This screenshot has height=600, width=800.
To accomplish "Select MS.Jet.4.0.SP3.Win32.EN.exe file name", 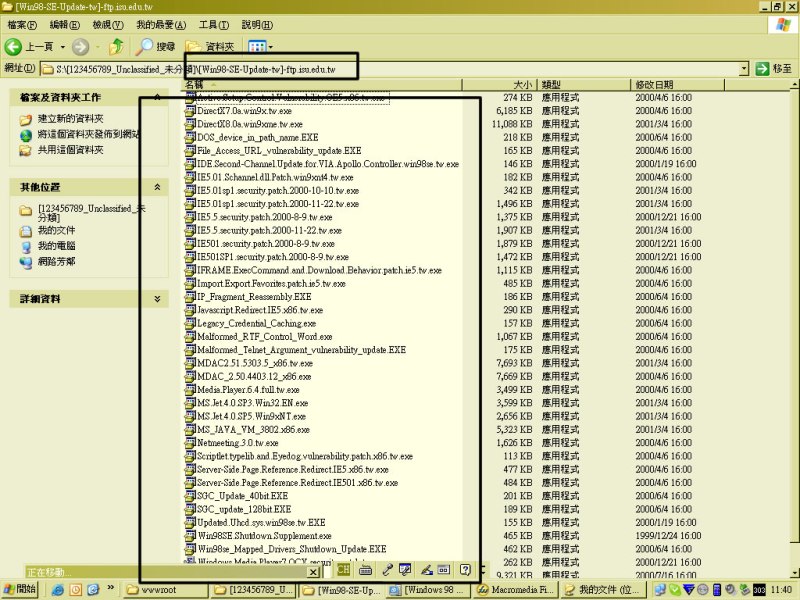I will pyautogui.click(x=253, y=403).
